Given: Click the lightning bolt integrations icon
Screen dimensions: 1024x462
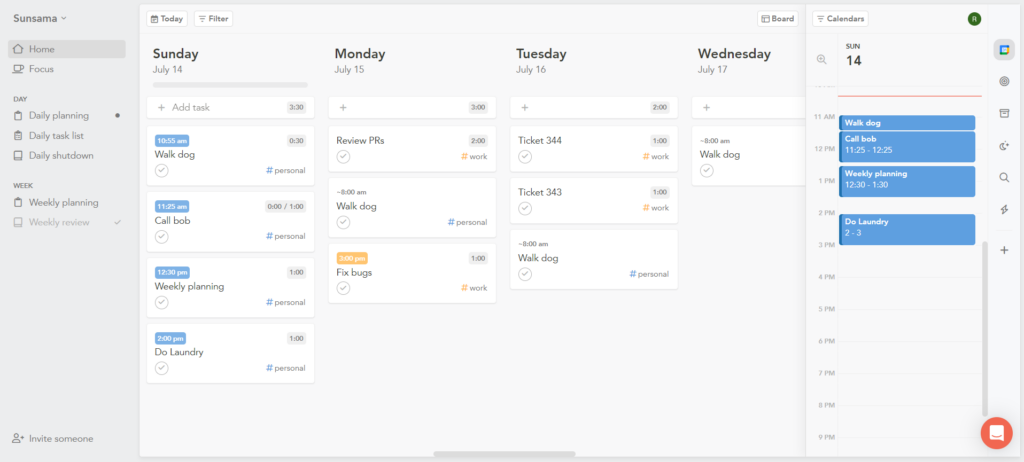Looking at the screenshot, I should [1004, 209].
